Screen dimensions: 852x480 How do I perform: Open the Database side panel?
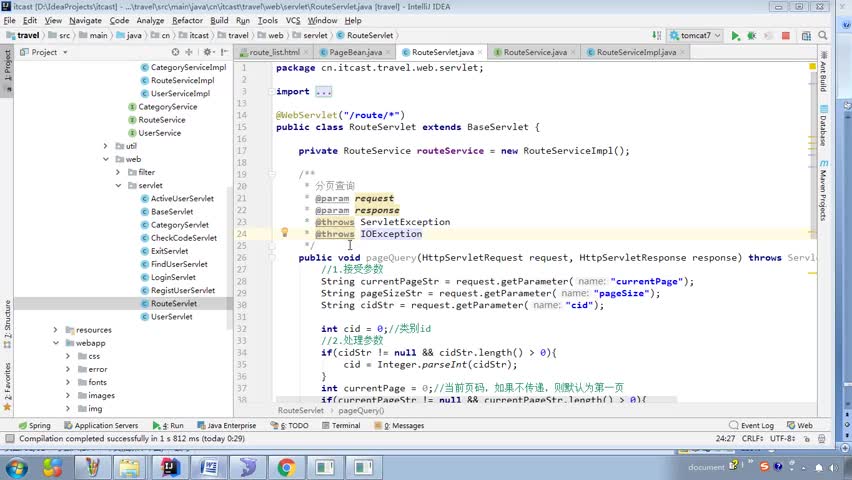823,126
